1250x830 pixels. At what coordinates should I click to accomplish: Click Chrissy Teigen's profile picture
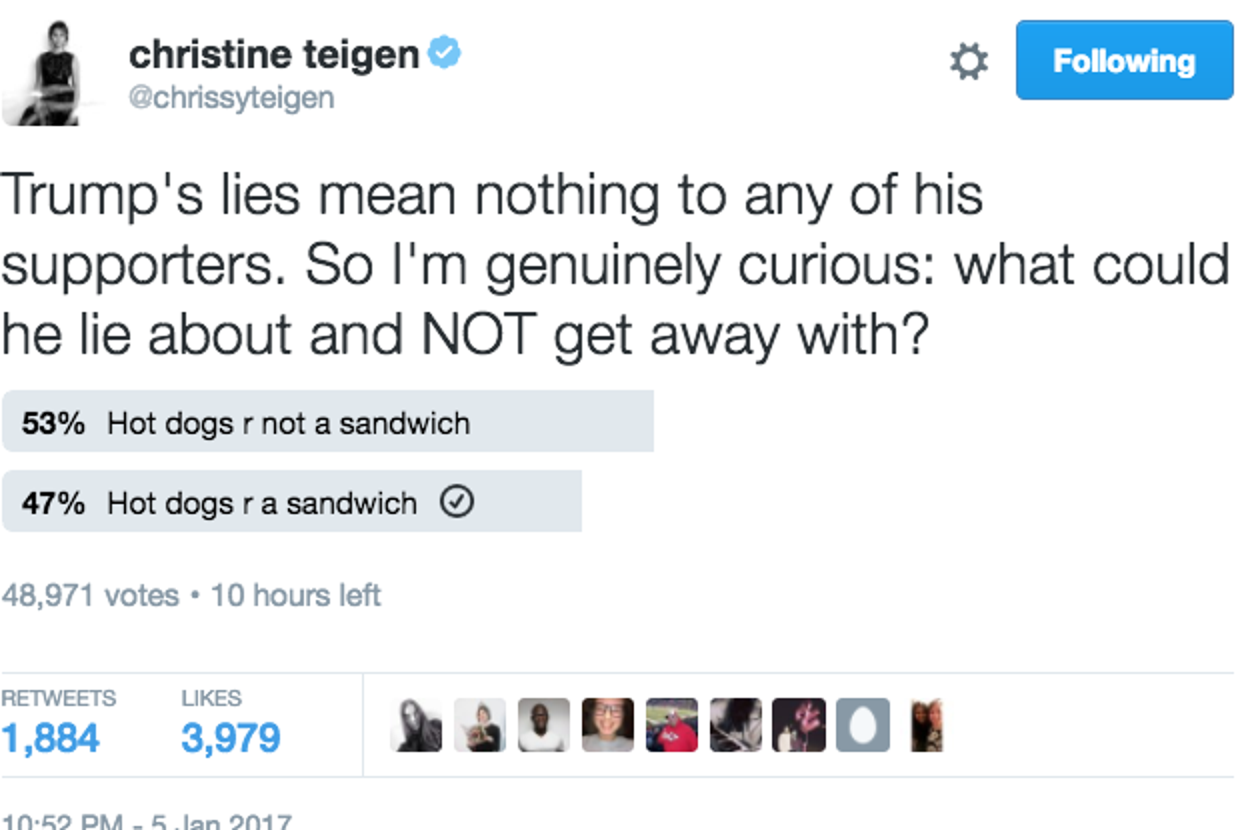point(54,73)
